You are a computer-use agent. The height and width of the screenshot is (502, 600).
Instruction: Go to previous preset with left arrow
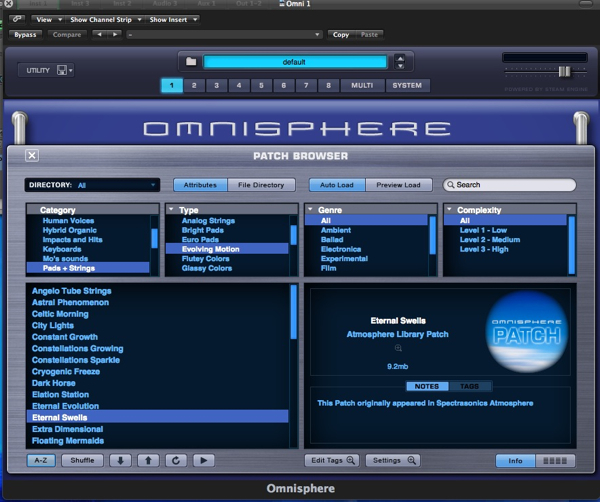(99, 34)
